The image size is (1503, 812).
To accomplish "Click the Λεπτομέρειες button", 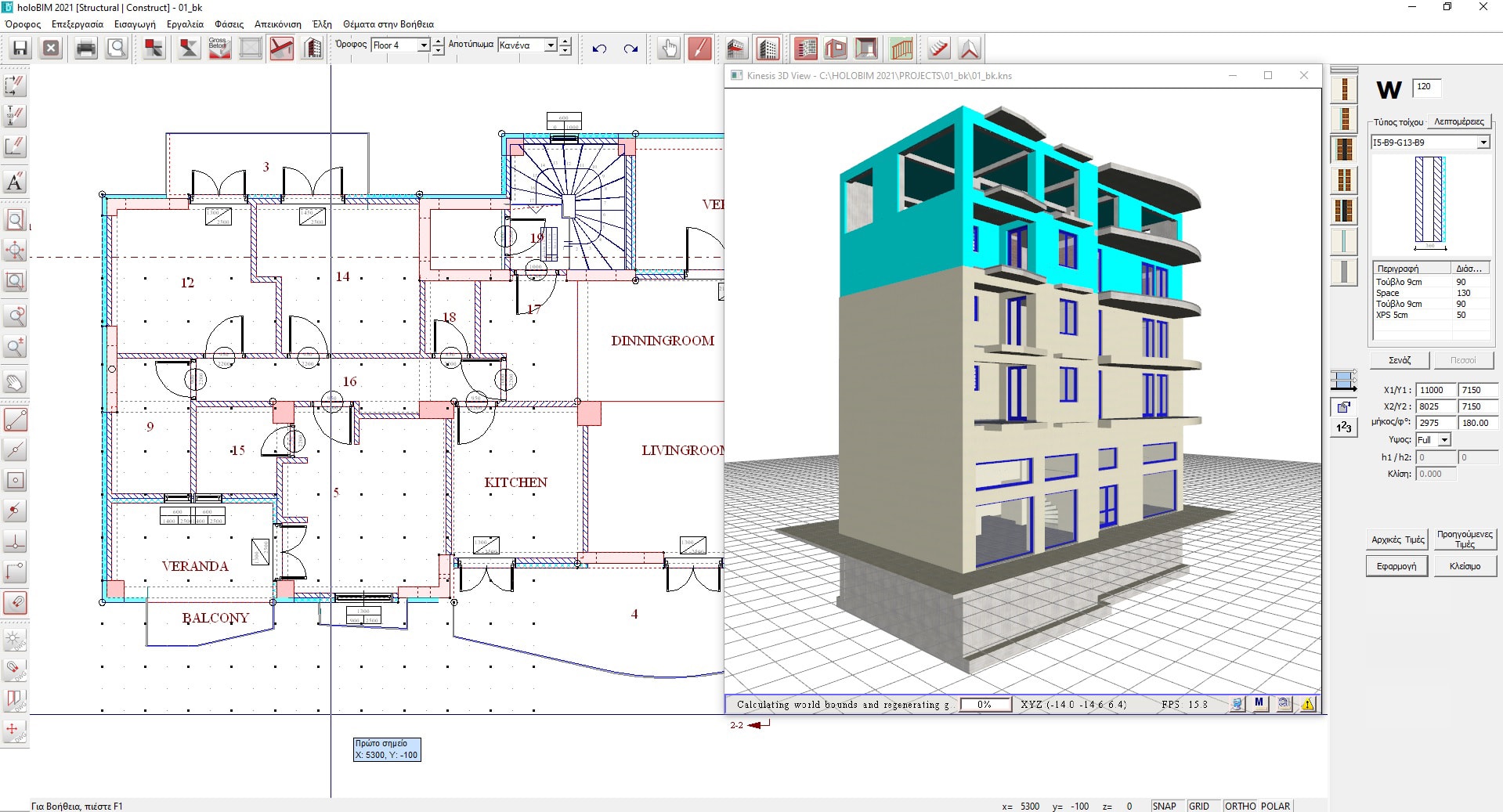I will pyautogui.click(x=1458, y=121).
